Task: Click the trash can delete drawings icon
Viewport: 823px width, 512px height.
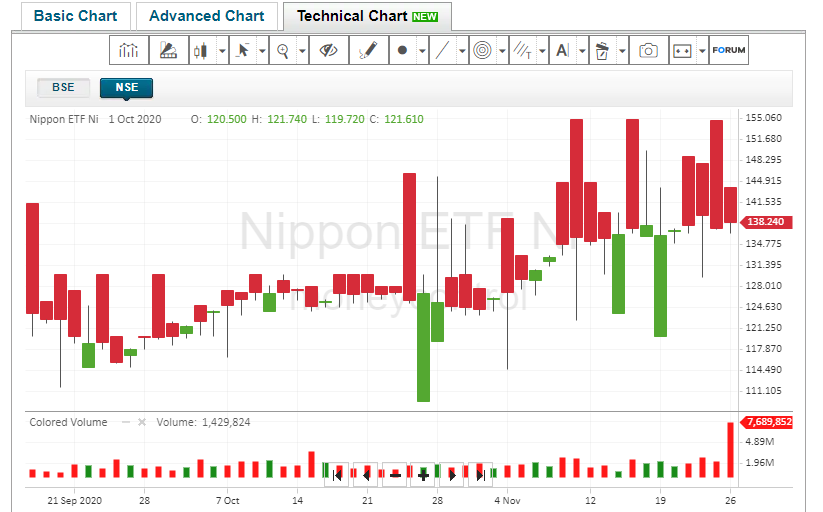Action: [x=603, y=50]
